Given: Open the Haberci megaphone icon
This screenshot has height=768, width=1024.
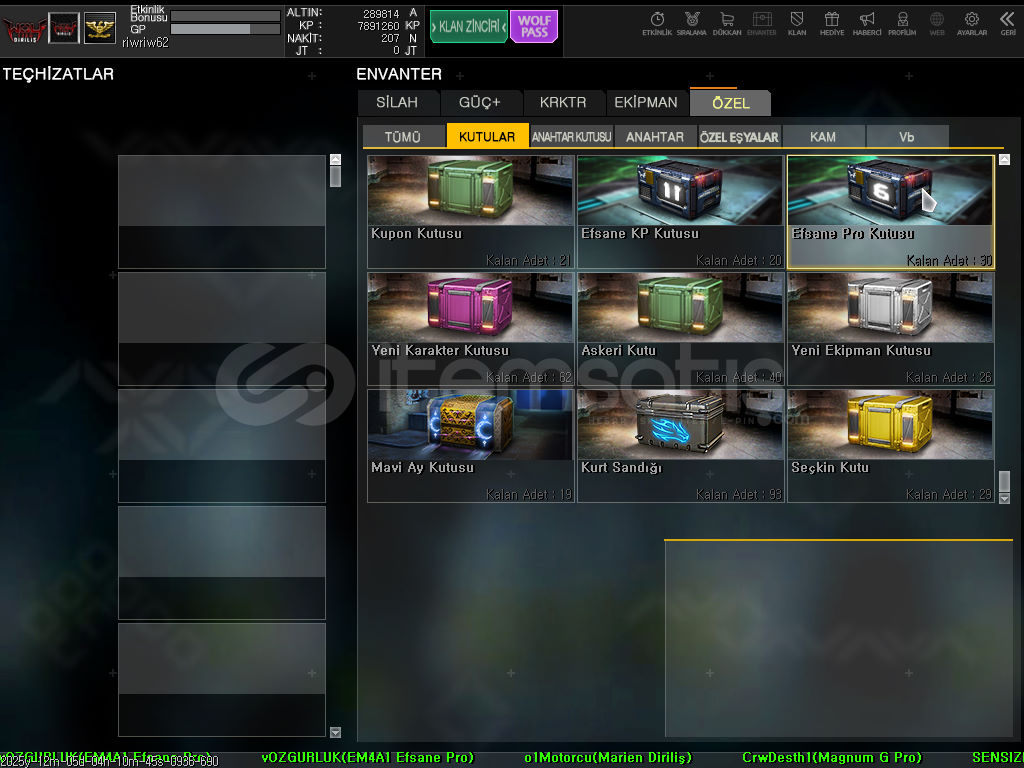Looking at the screenshot, I should pos(867,24).
